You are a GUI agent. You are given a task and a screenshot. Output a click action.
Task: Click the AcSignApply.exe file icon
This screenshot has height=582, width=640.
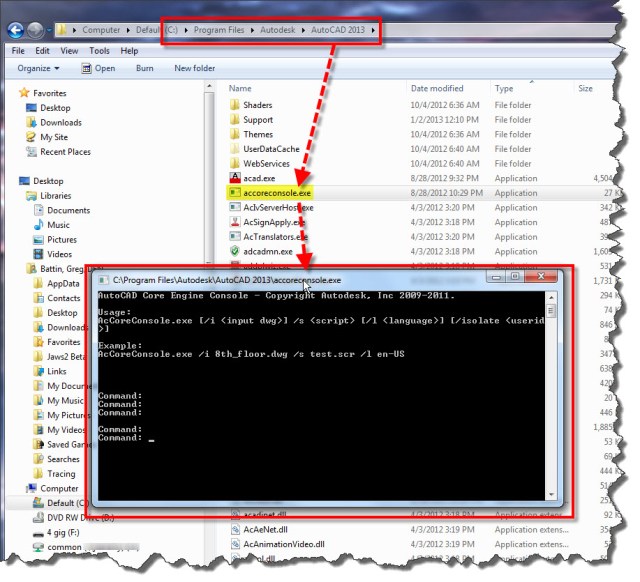click(x=234, y=222)
